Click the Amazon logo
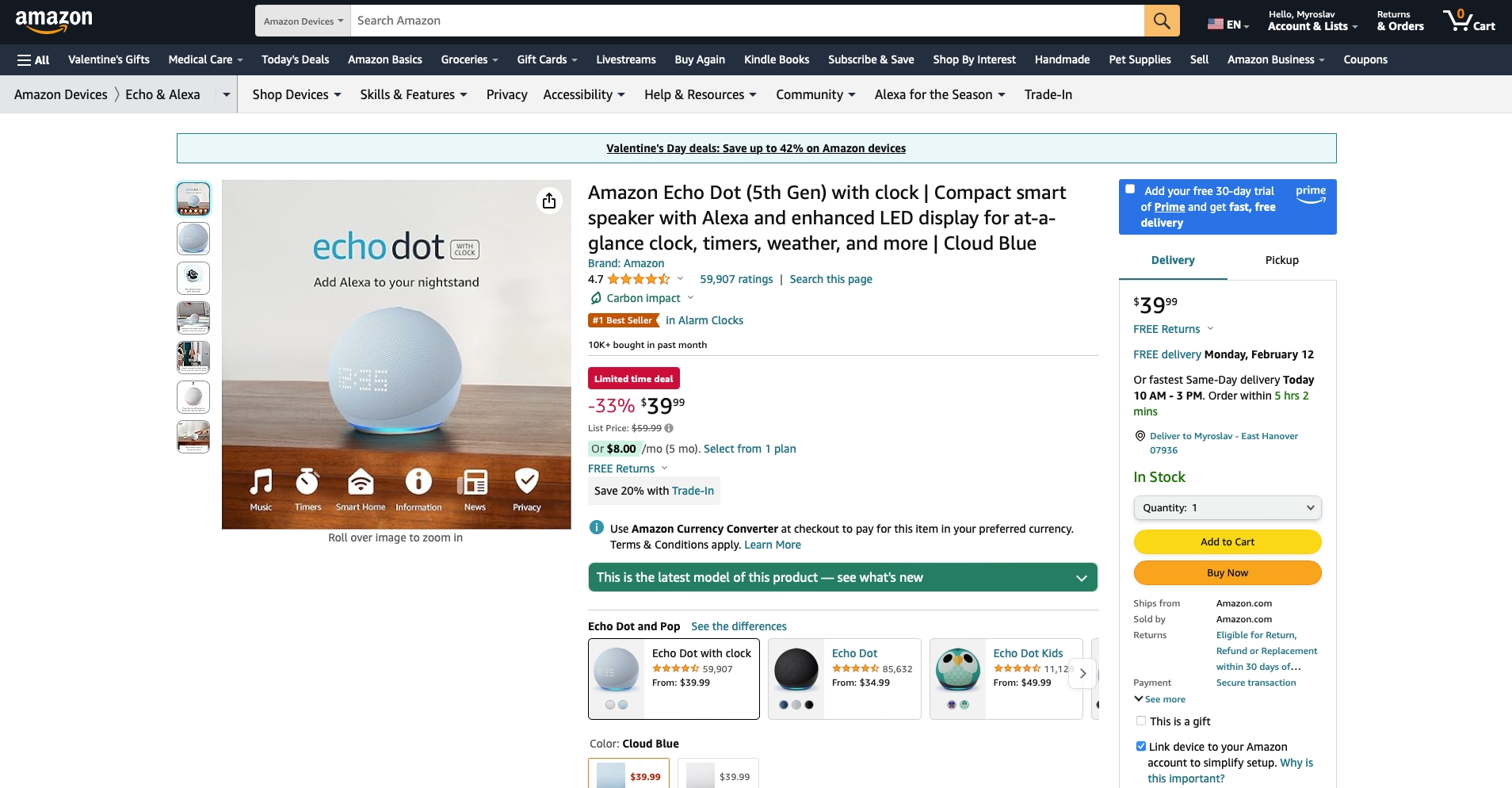The height and width of the screenshot is (788, 1512). click(54, 21)
